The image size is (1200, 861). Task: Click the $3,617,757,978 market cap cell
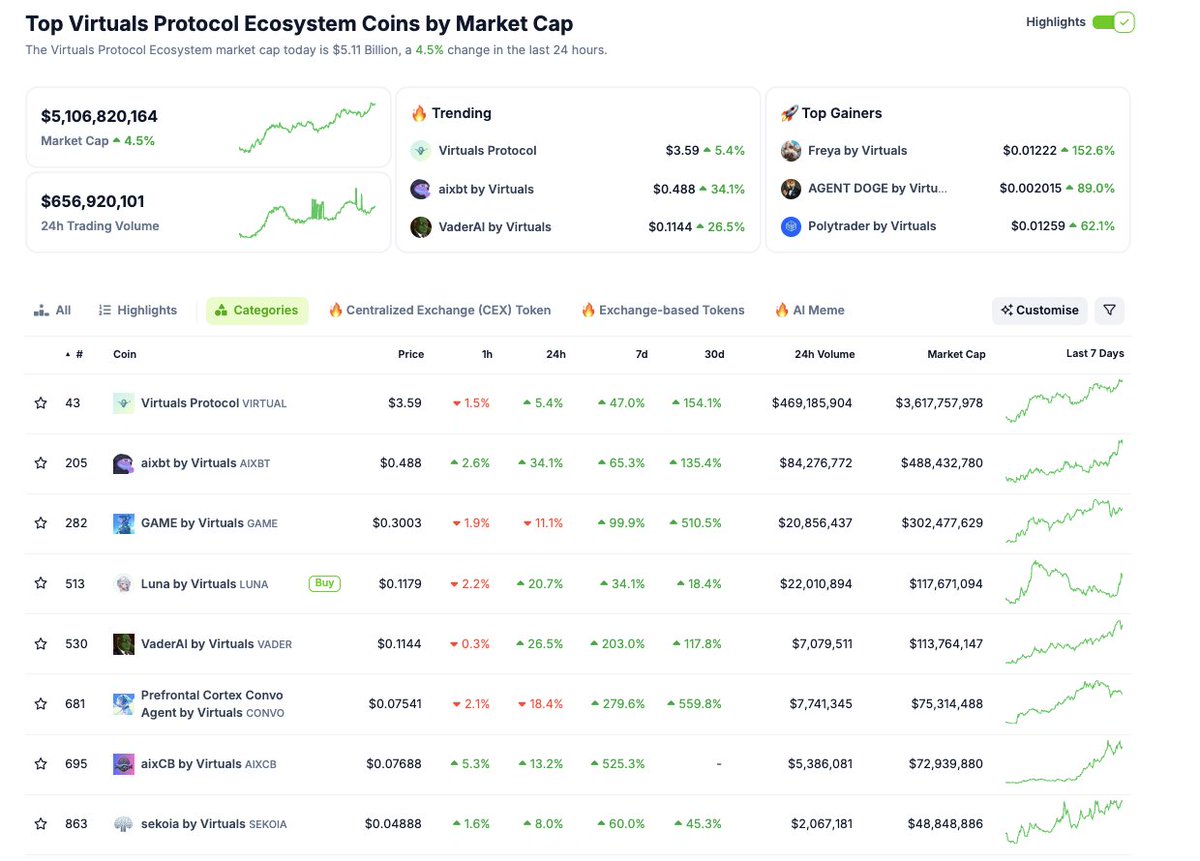coord(939,403)
